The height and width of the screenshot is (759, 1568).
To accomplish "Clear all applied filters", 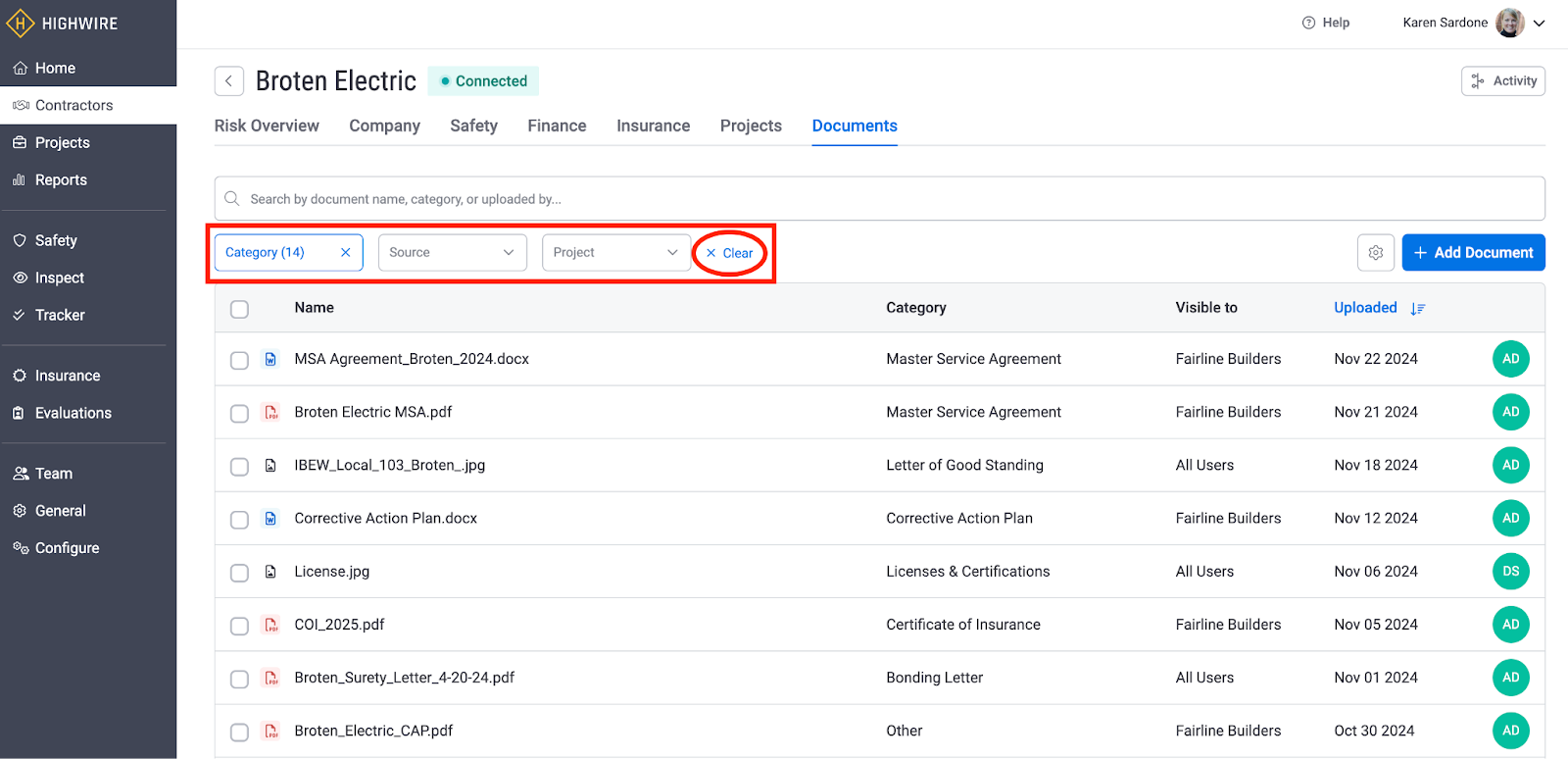I will tap(730, 253).
